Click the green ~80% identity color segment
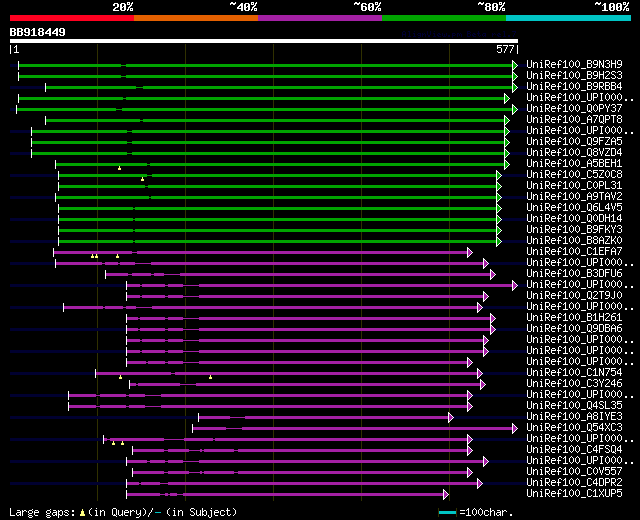This screenshot has width=640, height=520. tap(444, 18)
